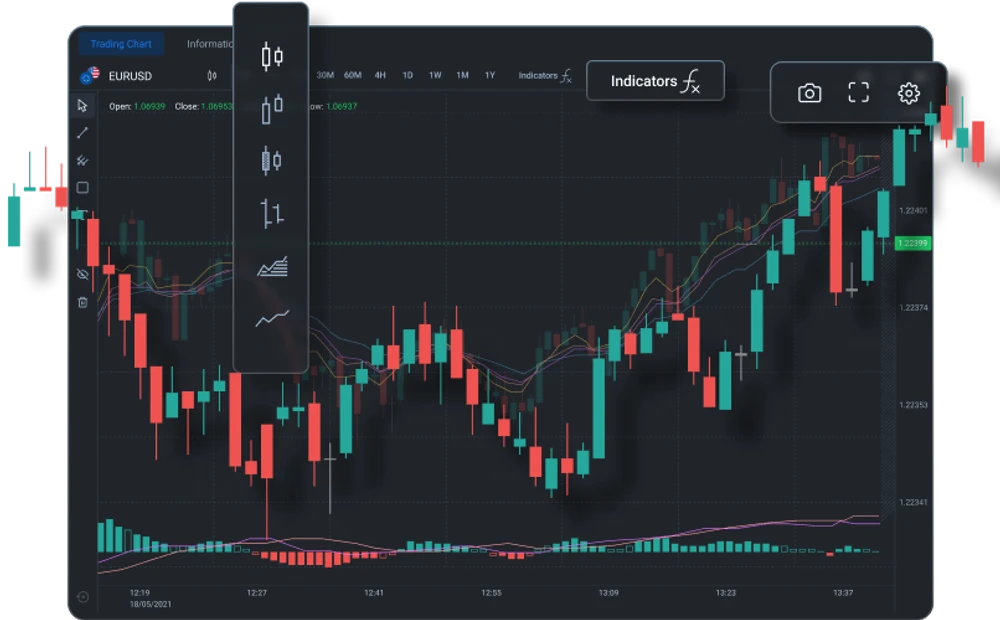This screenshot has height=620, width=1000.
Task: Set timeframe to 1D
Action: [408, 75]
